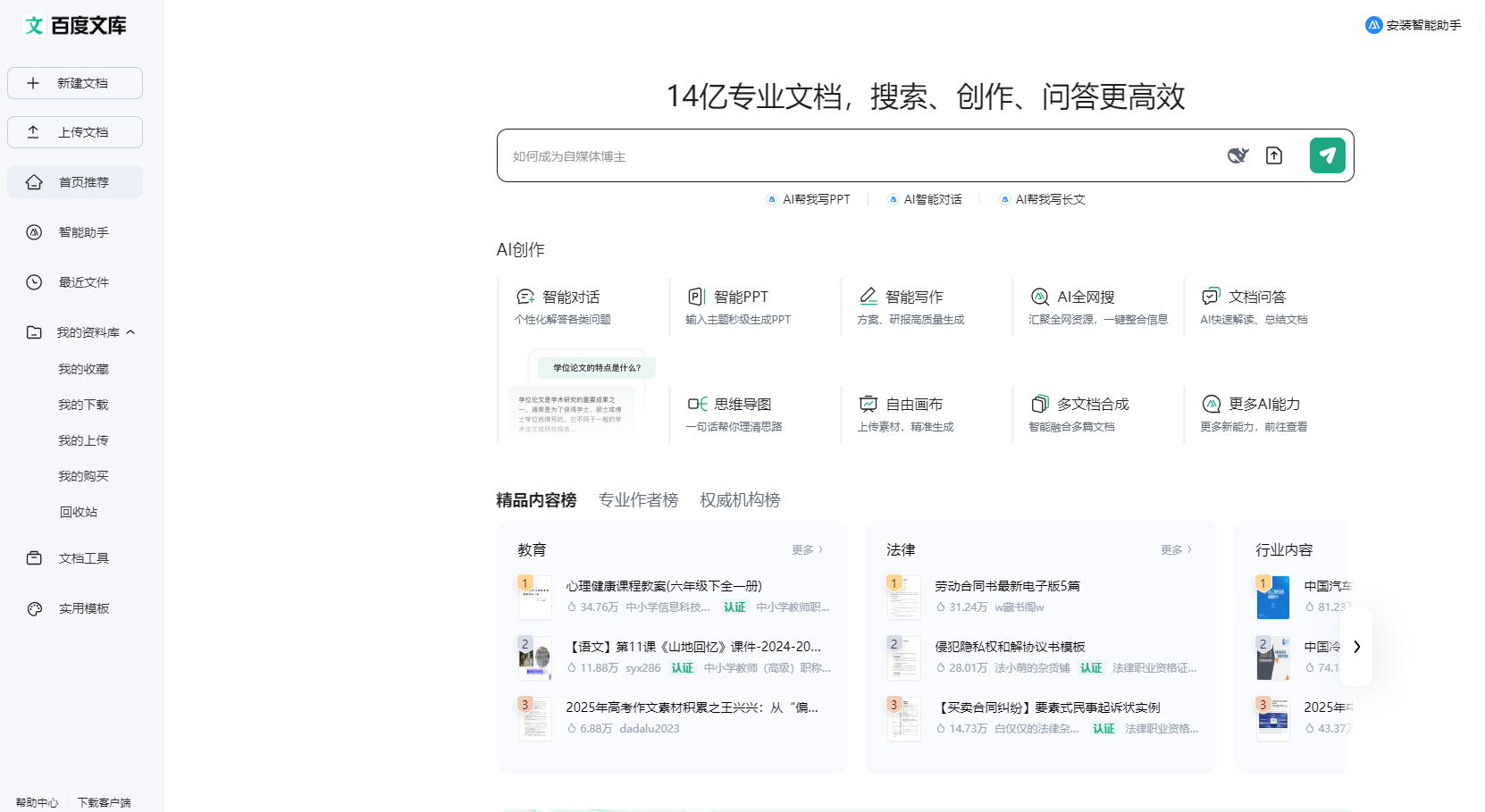Click the bird AI icon in search box
Image resolution: width=1485 pixels, height=812 pixels.
[1237, 155]
